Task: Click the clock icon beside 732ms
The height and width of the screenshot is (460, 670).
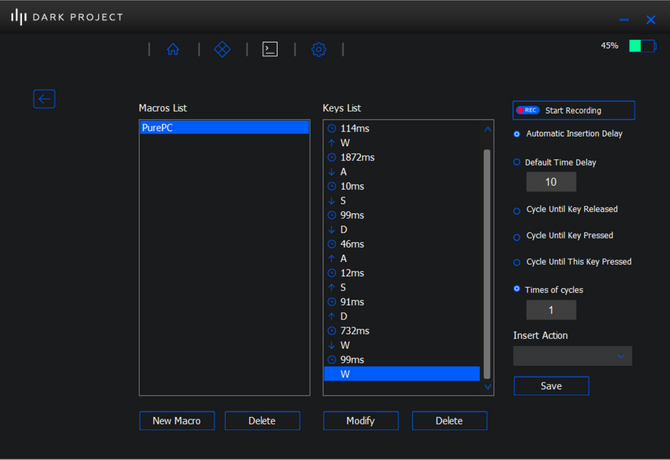Action: 332,331
